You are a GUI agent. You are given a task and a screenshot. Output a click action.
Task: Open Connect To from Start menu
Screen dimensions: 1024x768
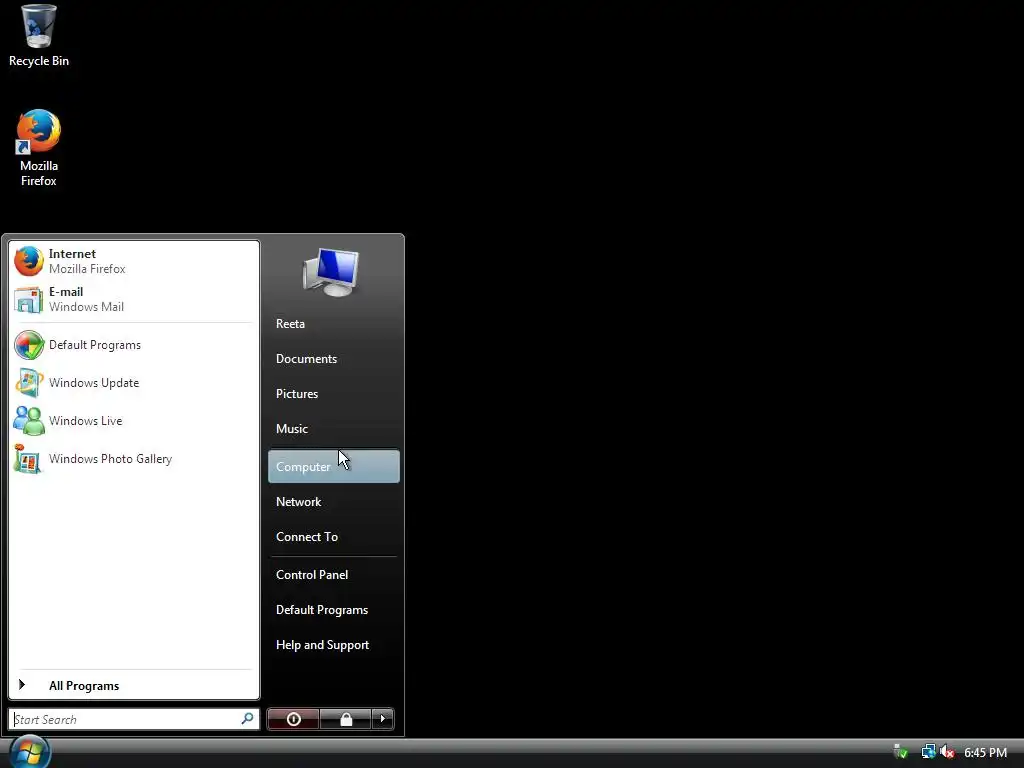click(x=334, y=537)
